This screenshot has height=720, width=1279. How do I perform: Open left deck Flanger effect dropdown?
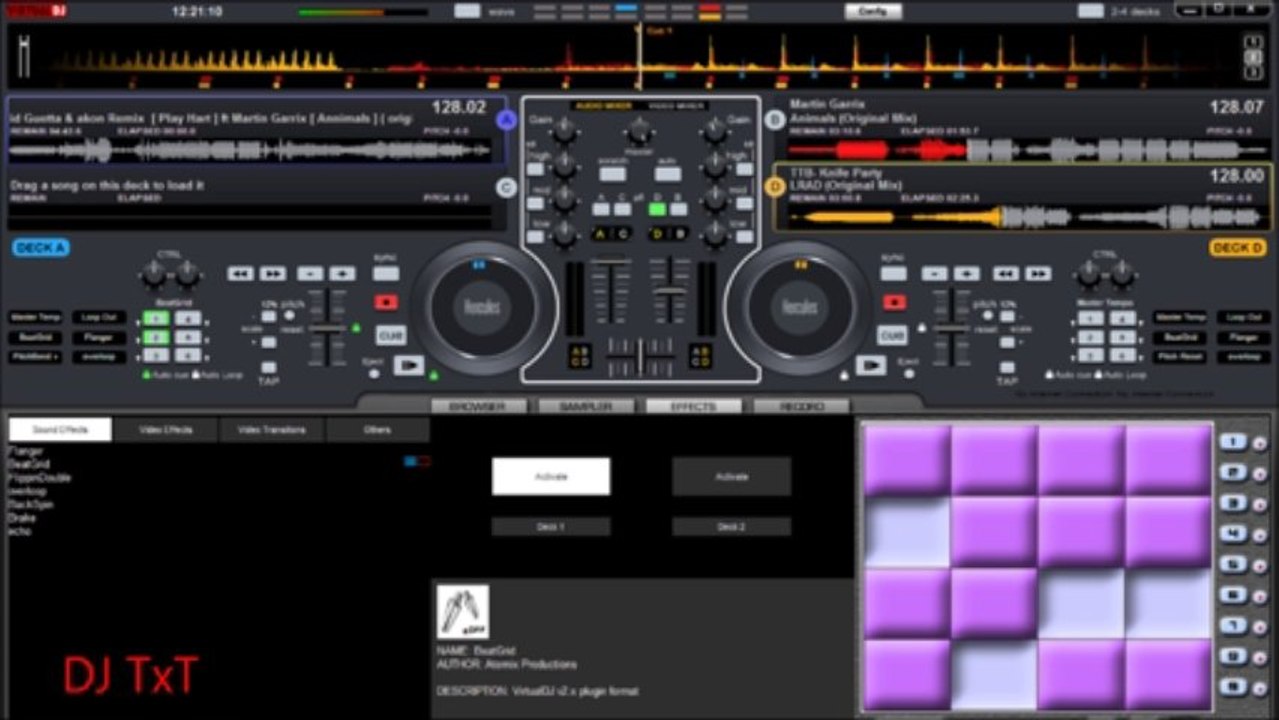click(x=99, y=337)
